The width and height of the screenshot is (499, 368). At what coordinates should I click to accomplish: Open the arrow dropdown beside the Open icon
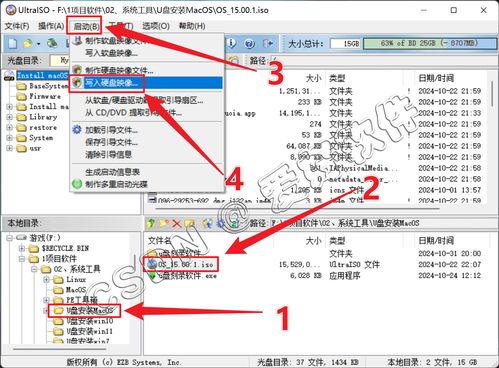click(x=38, y=44)
